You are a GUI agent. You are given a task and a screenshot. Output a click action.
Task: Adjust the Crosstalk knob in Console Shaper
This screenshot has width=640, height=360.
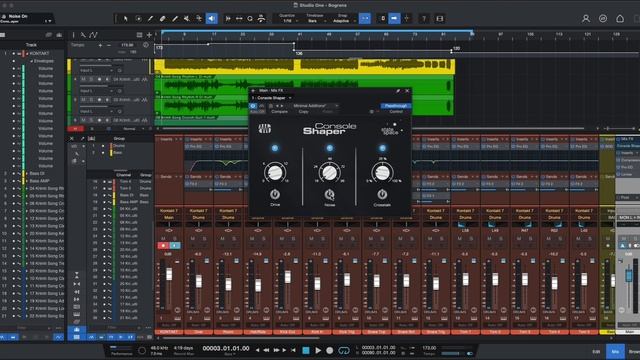point(382,173)
